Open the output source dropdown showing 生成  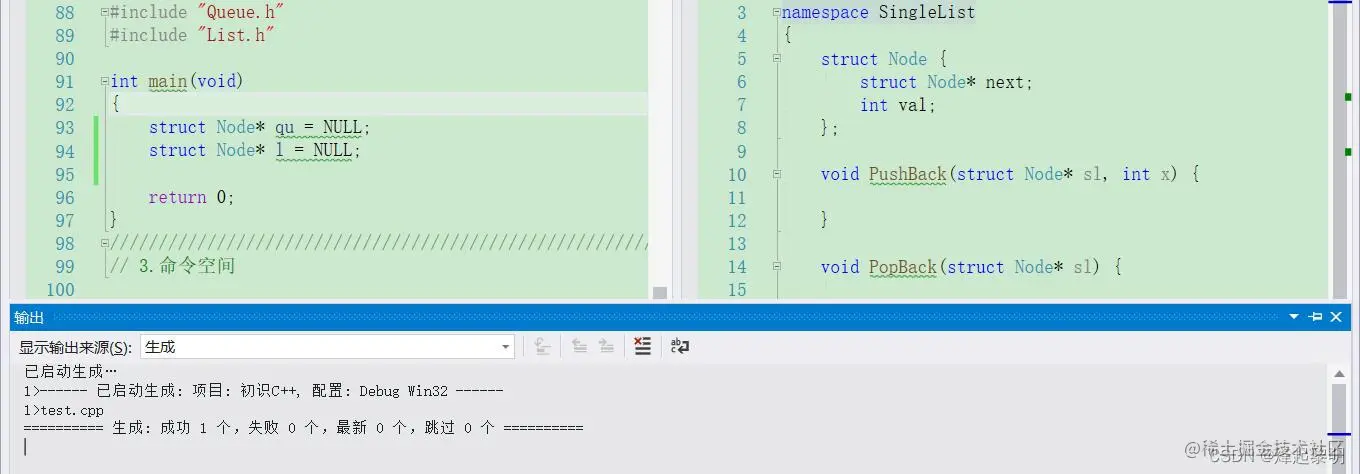(x=327, y=347)
